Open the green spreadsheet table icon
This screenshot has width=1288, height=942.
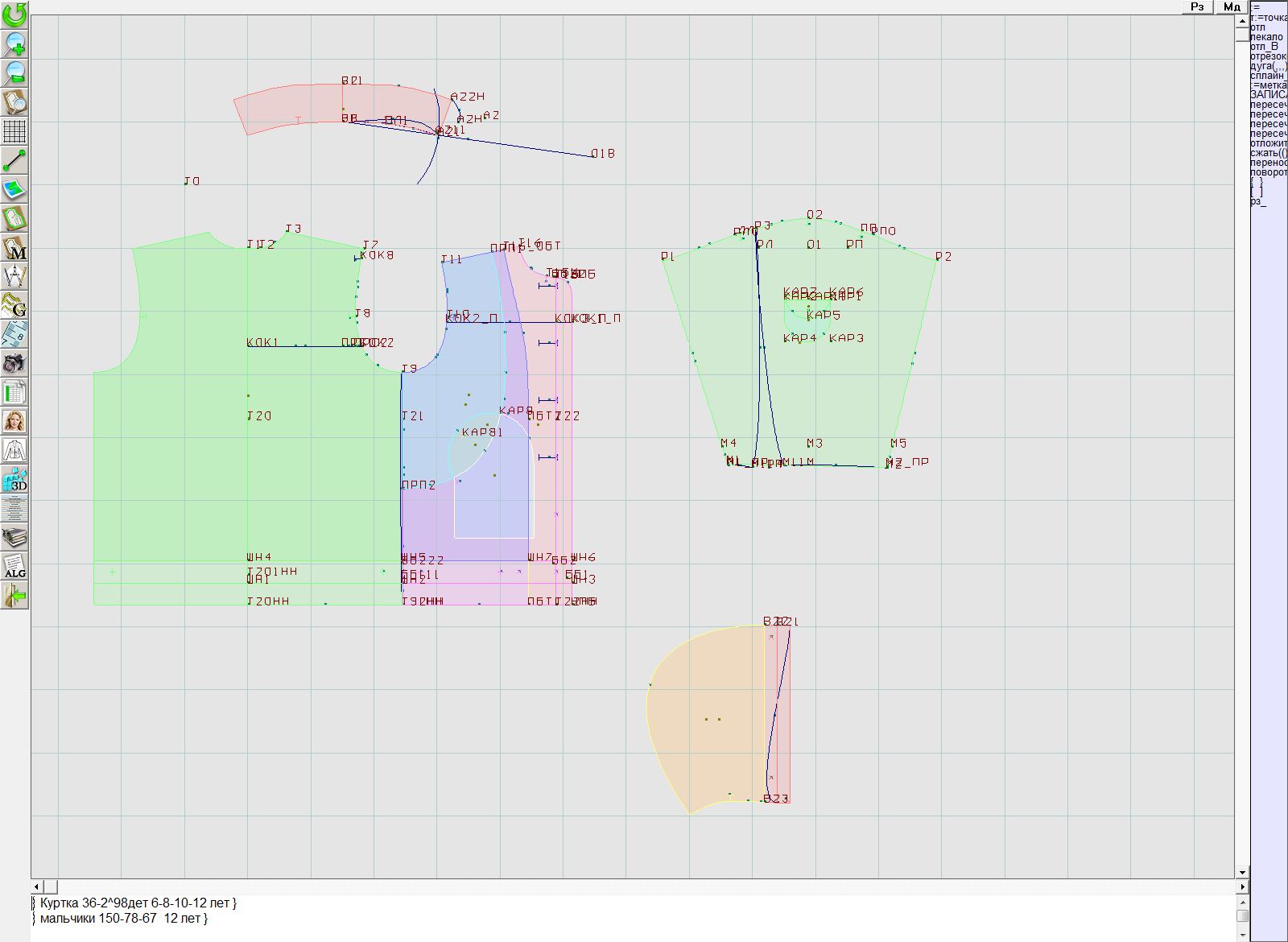[14, 392]
